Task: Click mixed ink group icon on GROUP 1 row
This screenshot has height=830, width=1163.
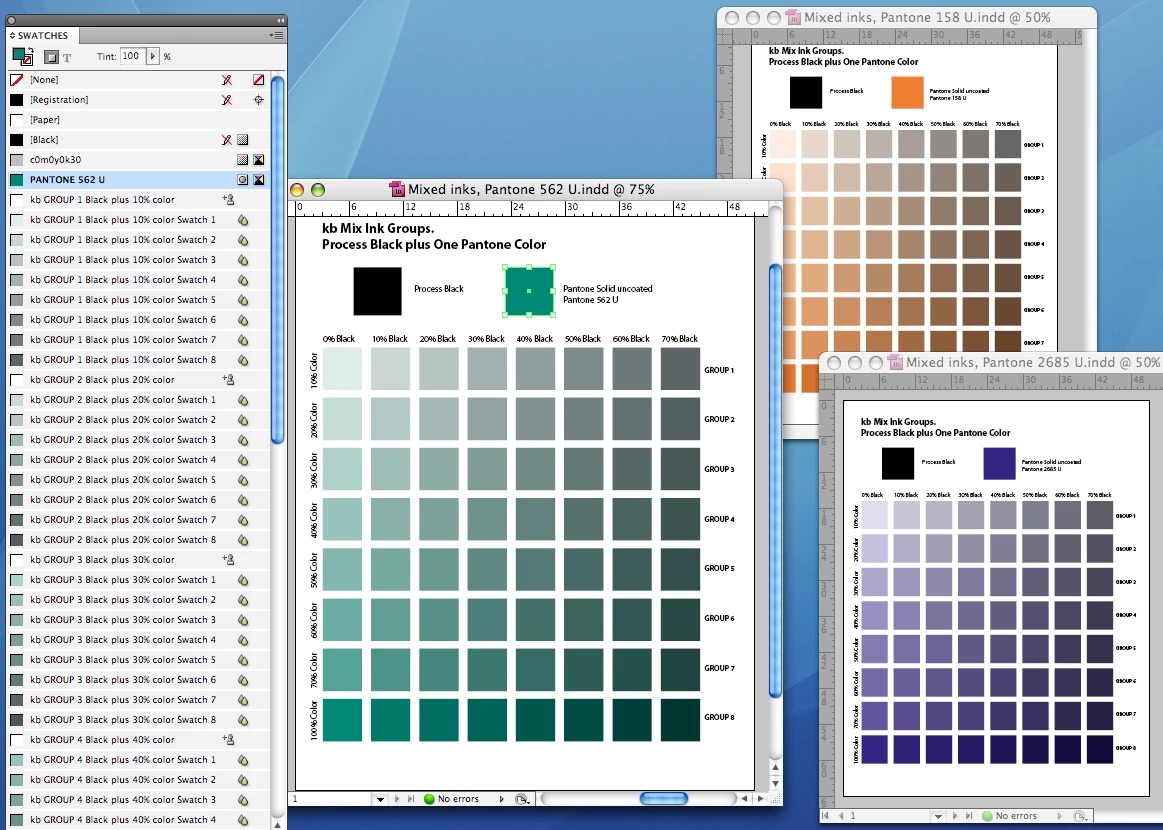Action: [228, 200]
